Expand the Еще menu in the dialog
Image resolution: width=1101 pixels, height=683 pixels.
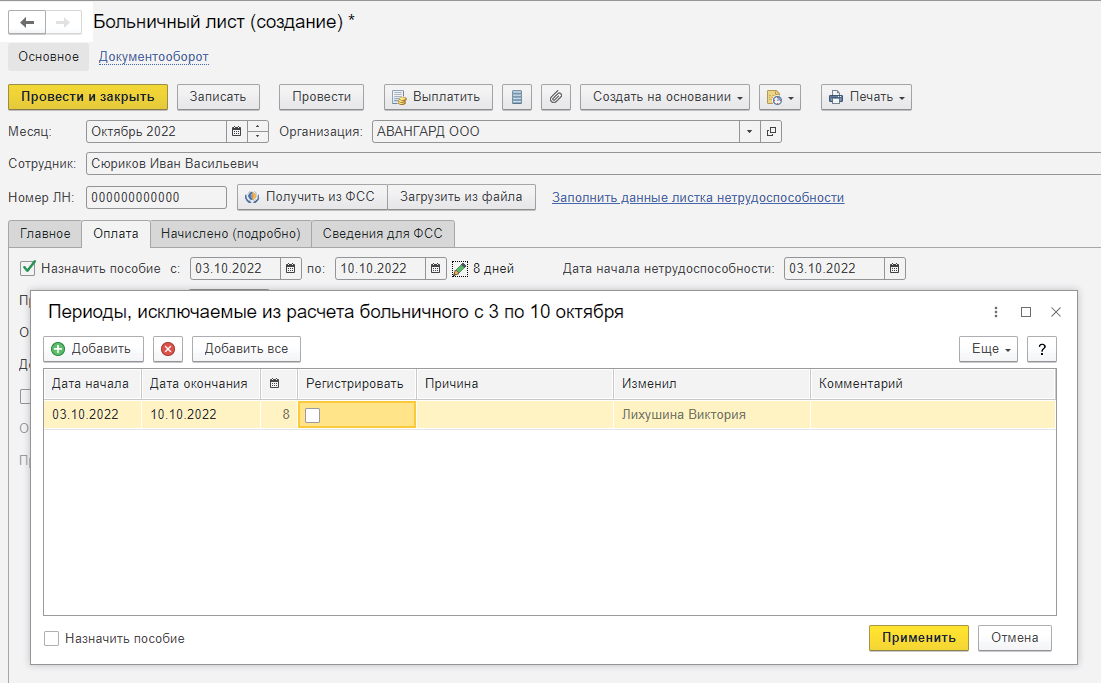point(988,349)
